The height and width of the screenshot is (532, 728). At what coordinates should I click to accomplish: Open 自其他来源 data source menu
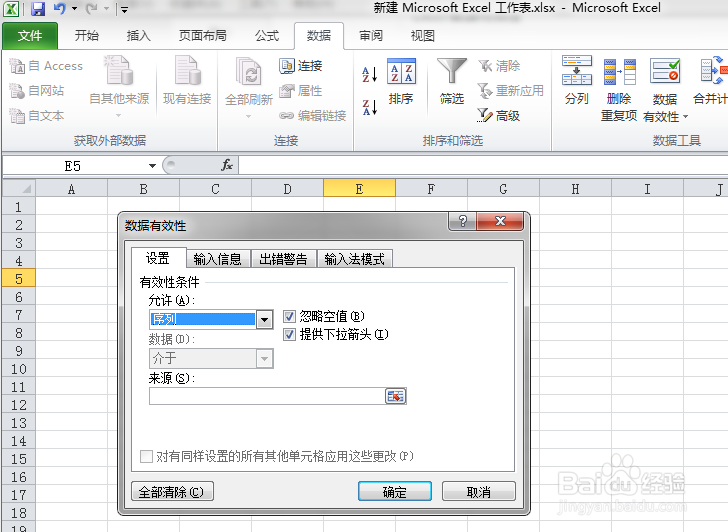[x=119, y=86]
